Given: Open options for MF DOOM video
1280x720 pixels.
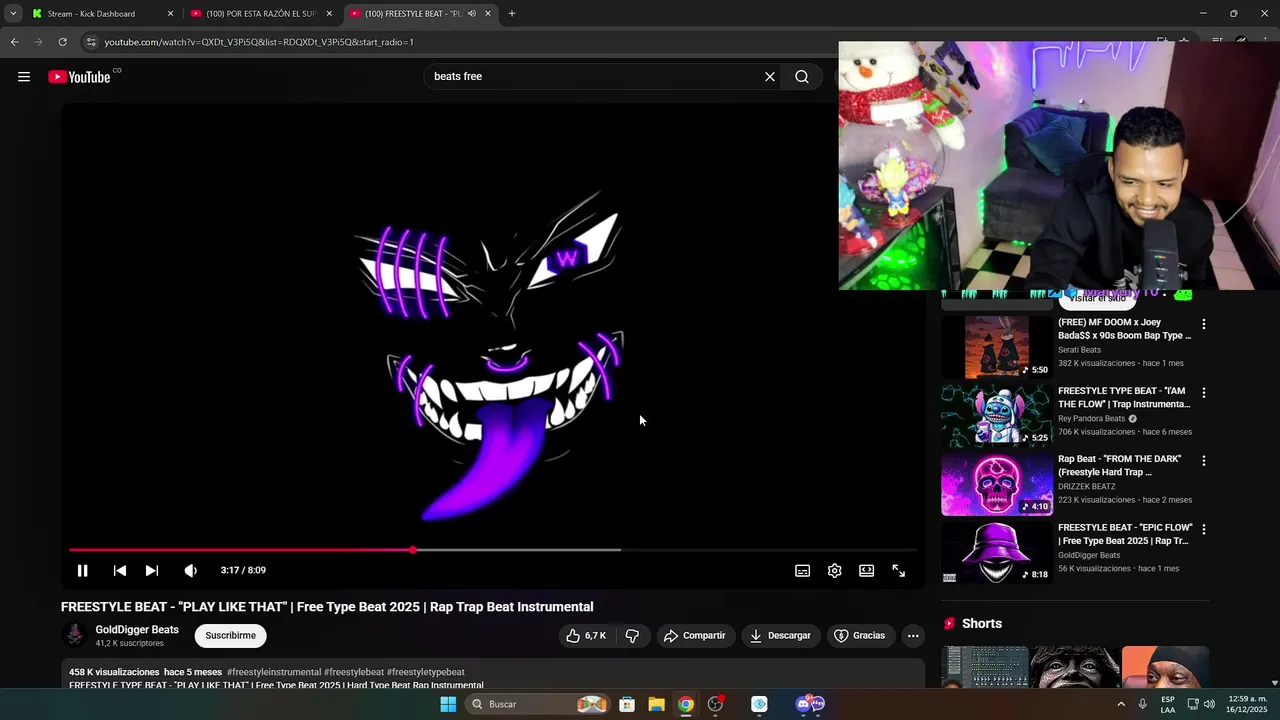Looking at the screenshot, I should click(x=1204, y=325).
